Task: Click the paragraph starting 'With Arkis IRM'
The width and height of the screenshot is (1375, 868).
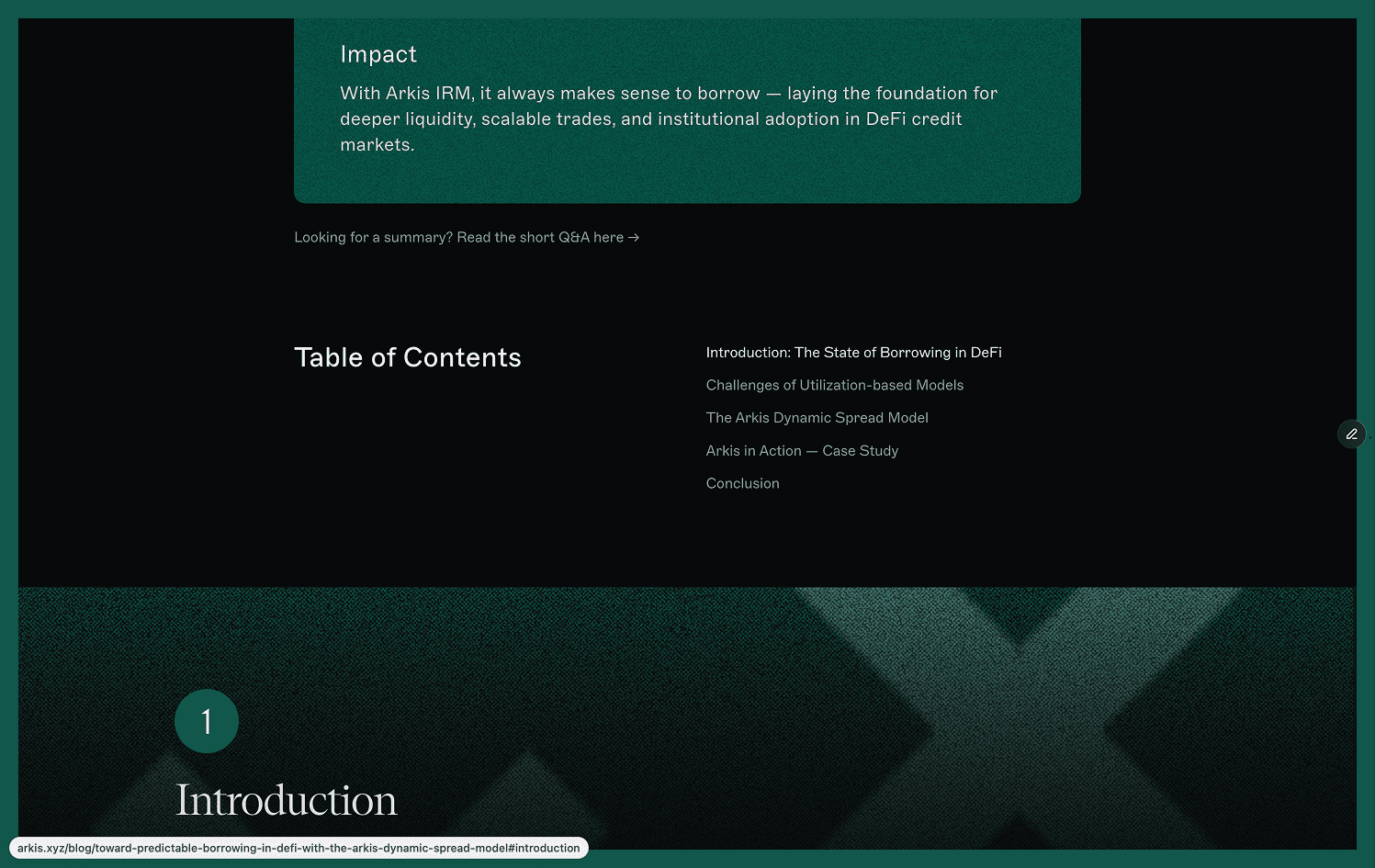Action: (669, 118)
